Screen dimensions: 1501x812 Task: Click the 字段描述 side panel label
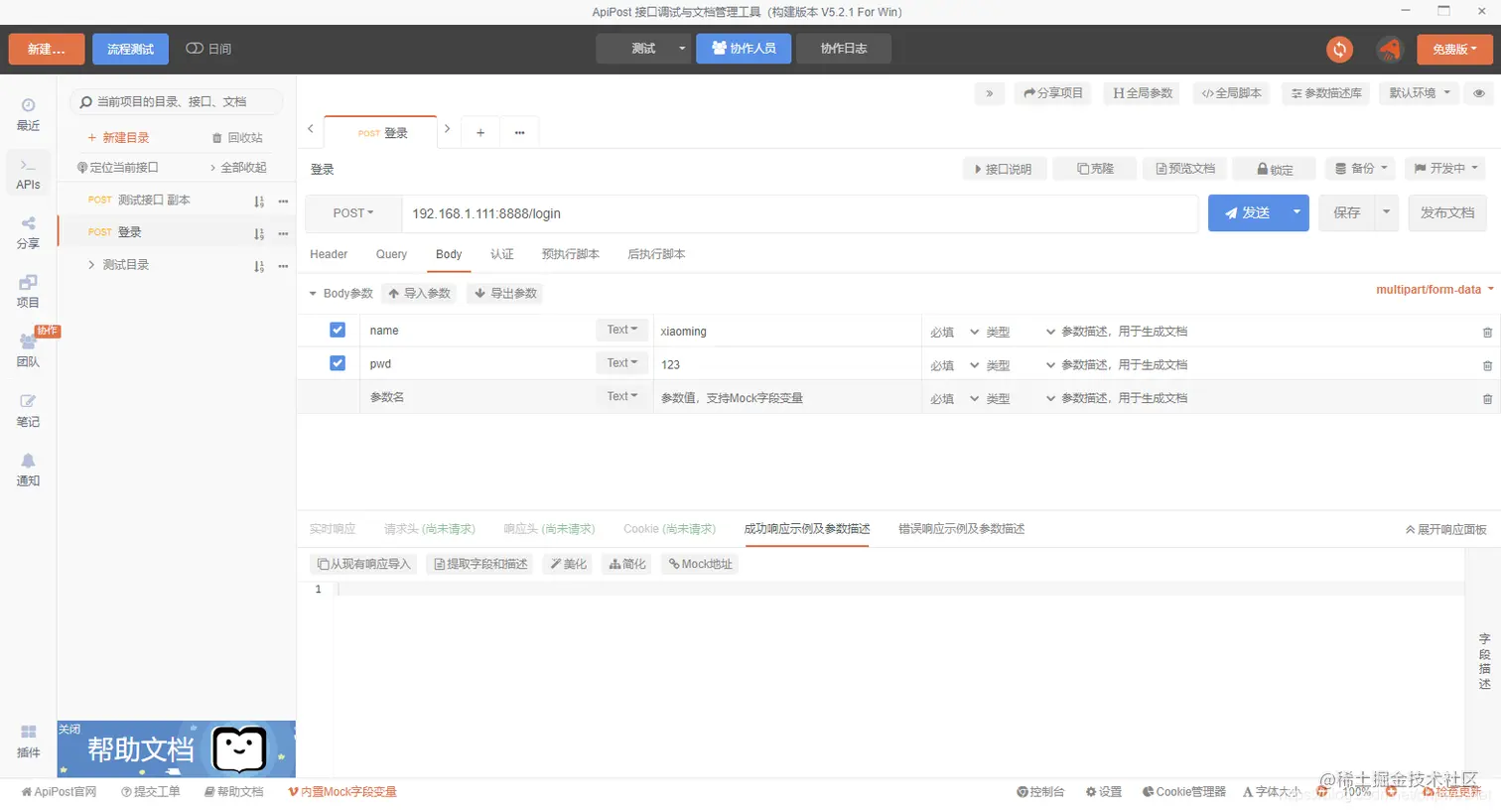coord(1484,661)
